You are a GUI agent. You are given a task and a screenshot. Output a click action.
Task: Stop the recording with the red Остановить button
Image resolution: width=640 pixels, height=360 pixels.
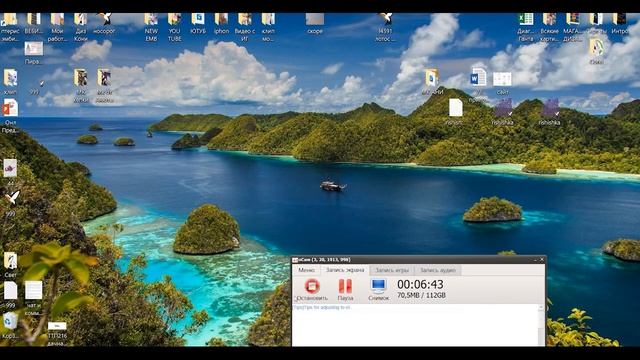click(312, 289)
